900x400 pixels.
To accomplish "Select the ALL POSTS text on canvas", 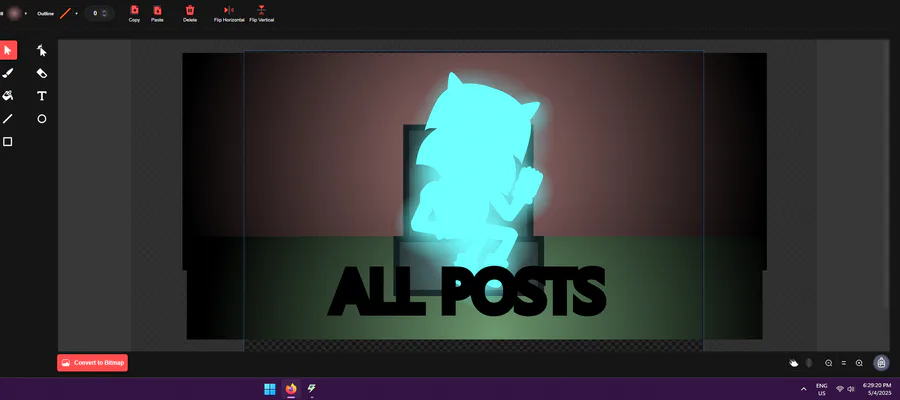I will [467, 292].
